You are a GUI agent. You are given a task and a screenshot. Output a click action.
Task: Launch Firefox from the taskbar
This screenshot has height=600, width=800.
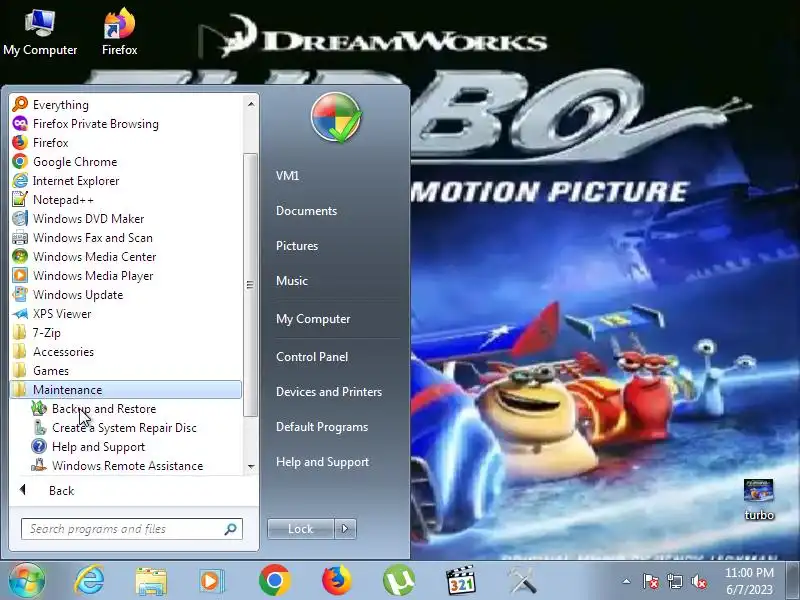pyautogui.click(x=337, y=580)
